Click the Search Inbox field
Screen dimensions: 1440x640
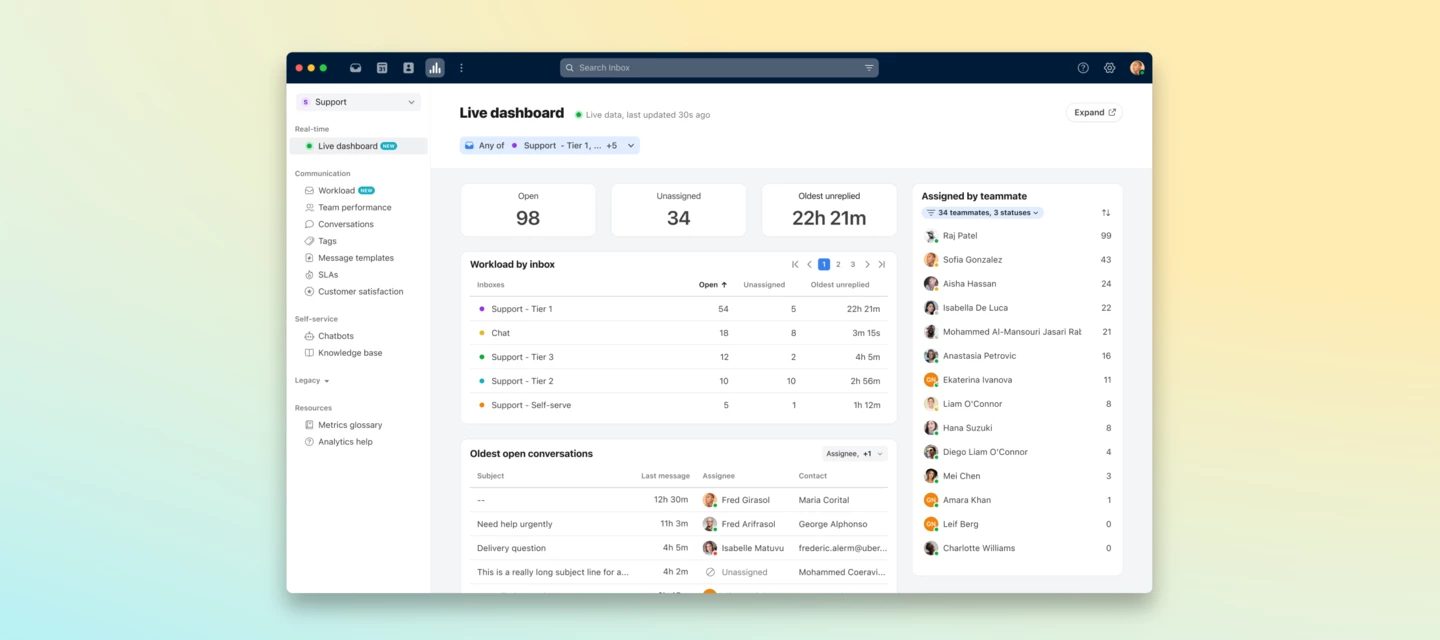coord(719,68)
